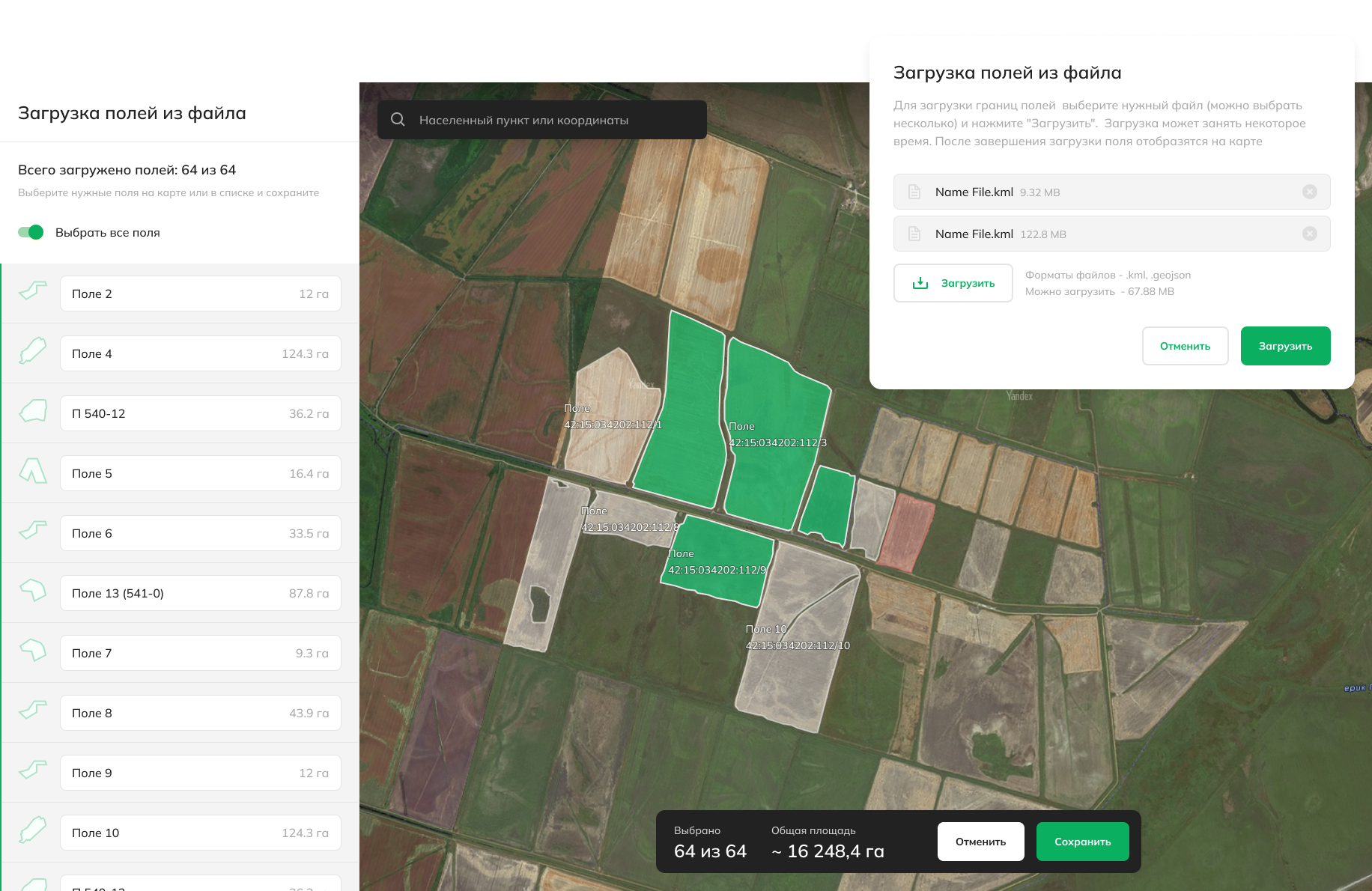The width and height of the screenshot is (1372, 891).
Task: Click the shape icon beside Поле 8
Action: tap(33, 710)
